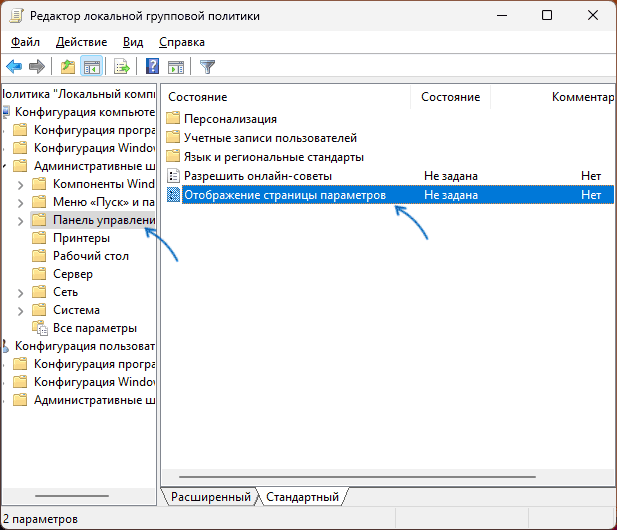The height and width of the screenshot is (530, 617).
Task: Click the 2 параметров status bar text
Action: (40, 519)
